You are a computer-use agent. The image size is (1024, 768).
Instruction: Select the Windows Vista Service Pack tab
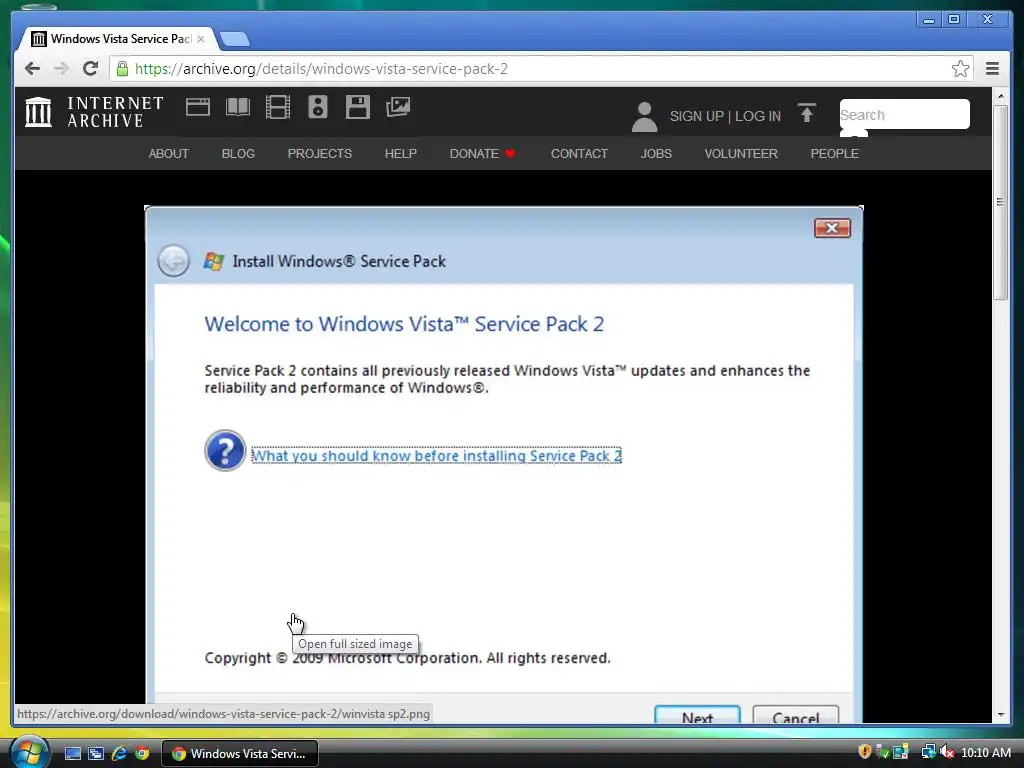click(x=117, y=39)
